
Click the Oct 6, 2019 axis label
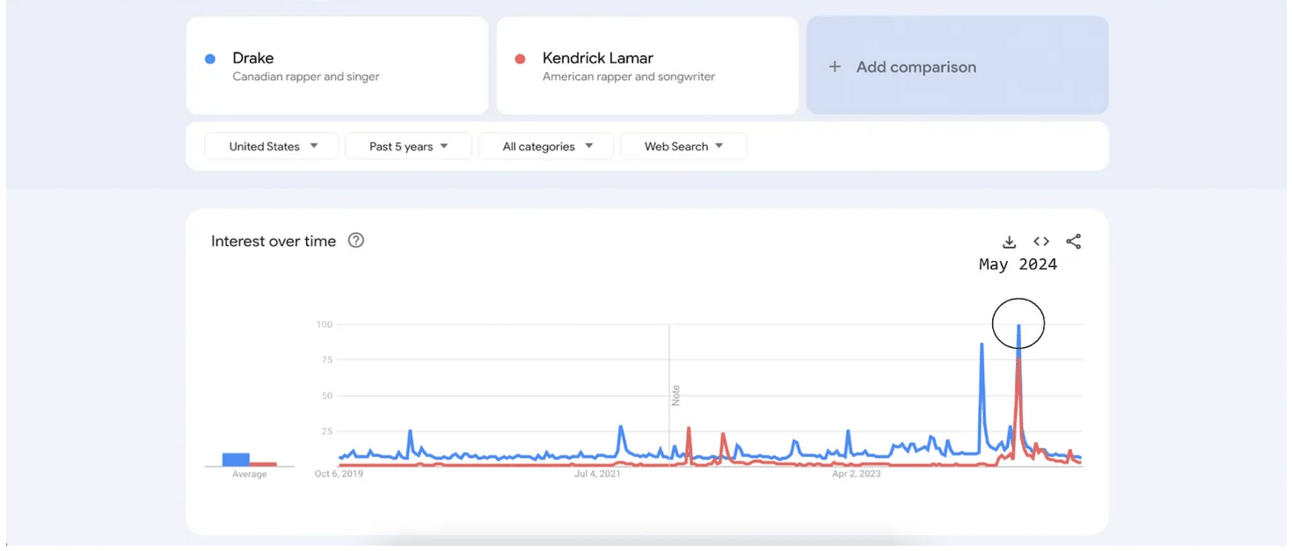click(x=339, y=474)
